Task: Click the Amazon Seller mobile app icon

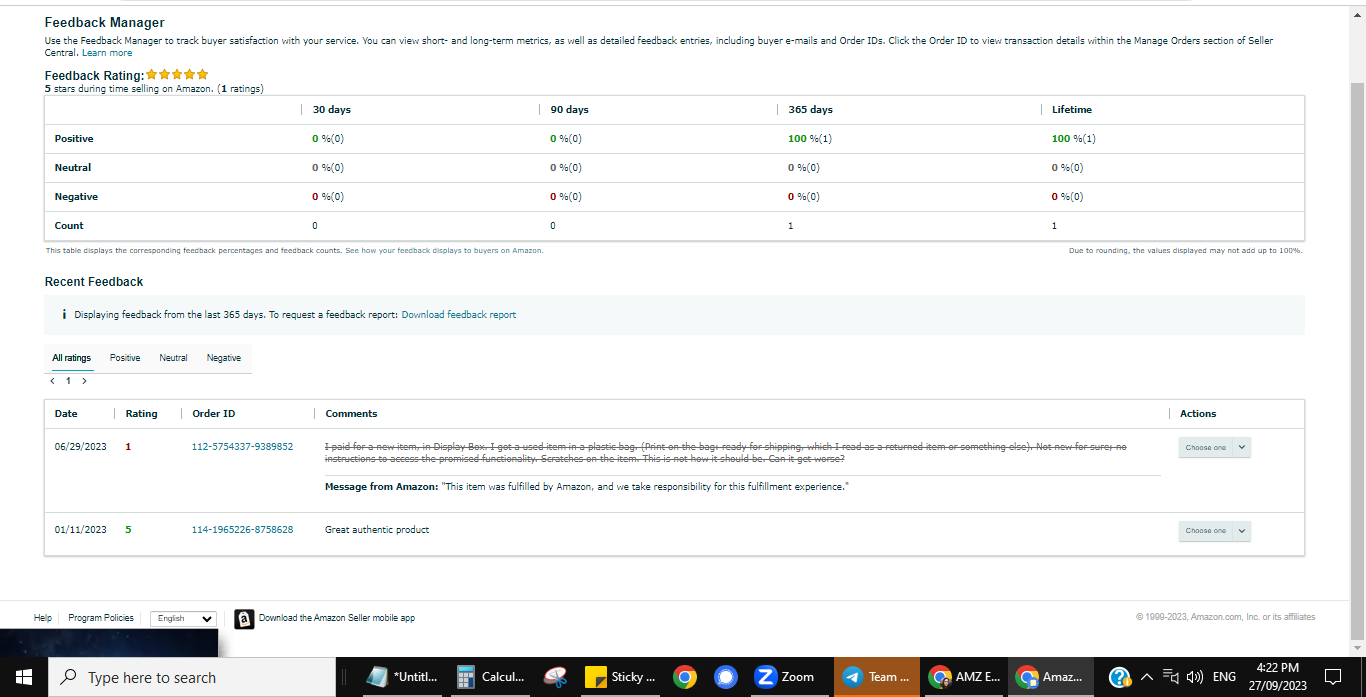Action: click(244, 619)
